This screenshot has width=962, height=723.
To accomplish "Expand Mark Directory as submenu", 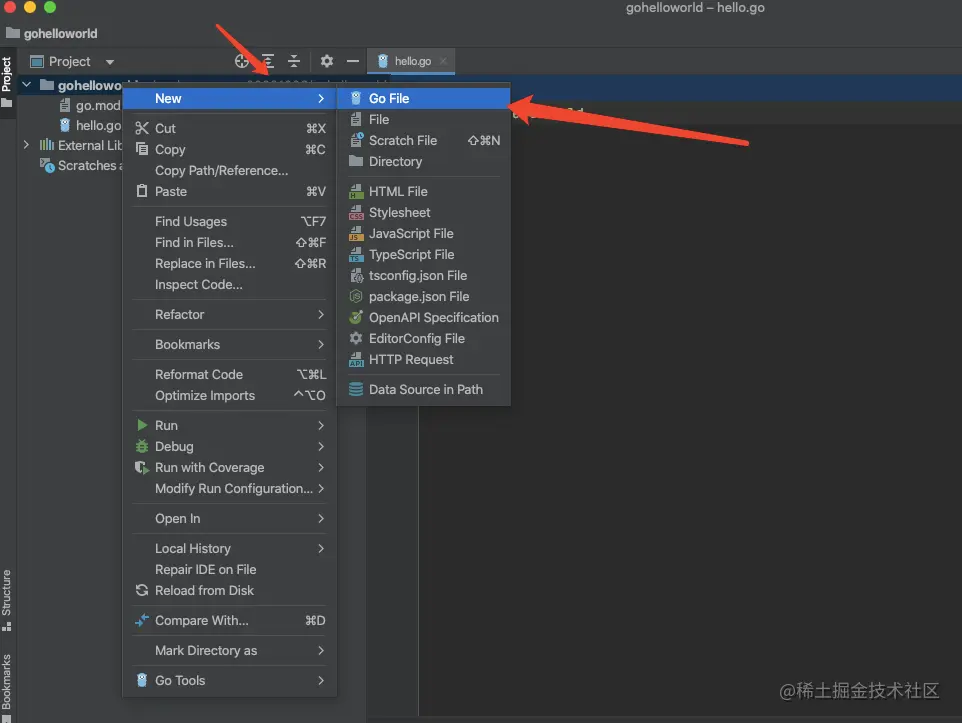I will coord(230,651).
